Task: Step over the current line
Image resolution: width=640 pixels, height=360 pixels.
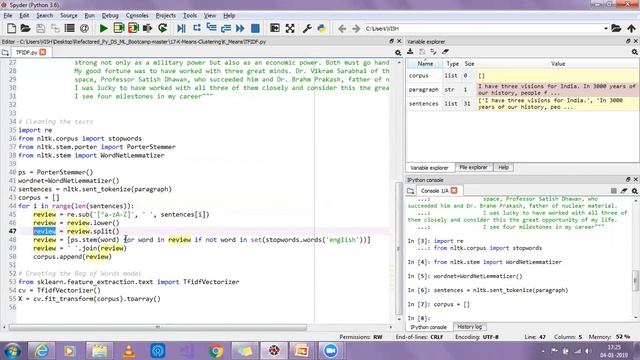Action: pos(197,28)
